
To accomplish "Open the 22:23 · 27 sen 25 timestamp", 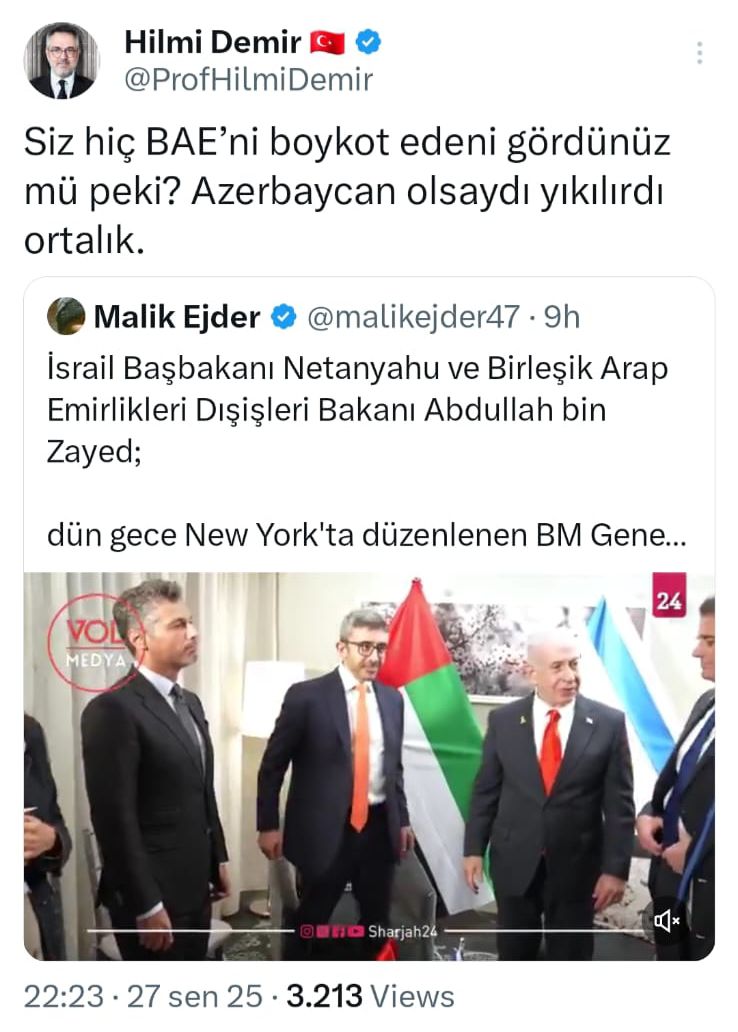I will pyautogui.click(x=143, y=996).
